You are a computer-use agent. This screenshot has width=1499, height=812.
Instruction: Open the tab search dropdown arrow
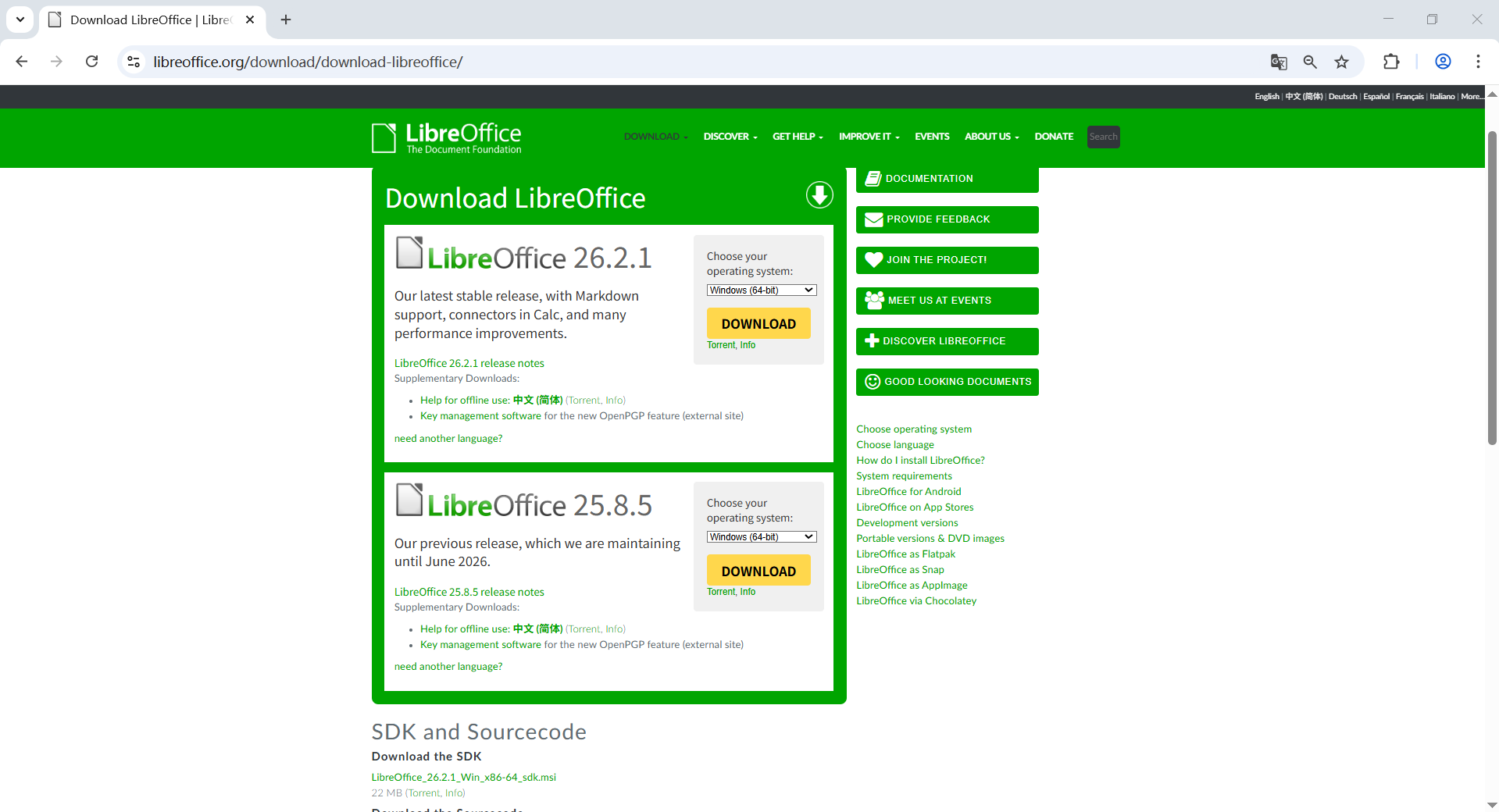(x=20, y=20)
